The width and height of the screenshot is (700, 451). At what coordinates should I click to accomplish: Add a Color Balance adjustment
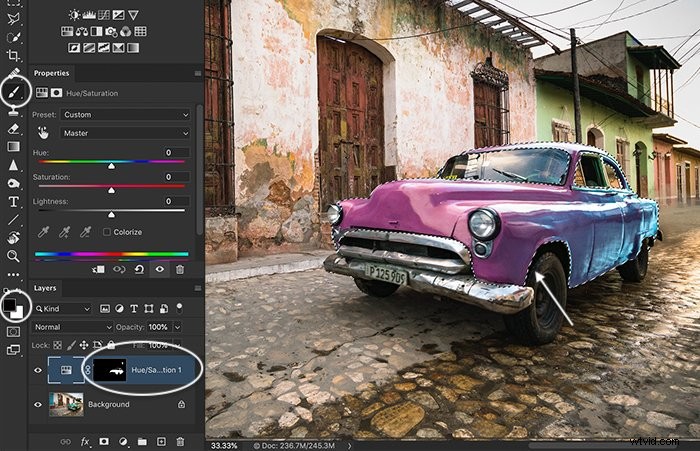pos(82,31)
